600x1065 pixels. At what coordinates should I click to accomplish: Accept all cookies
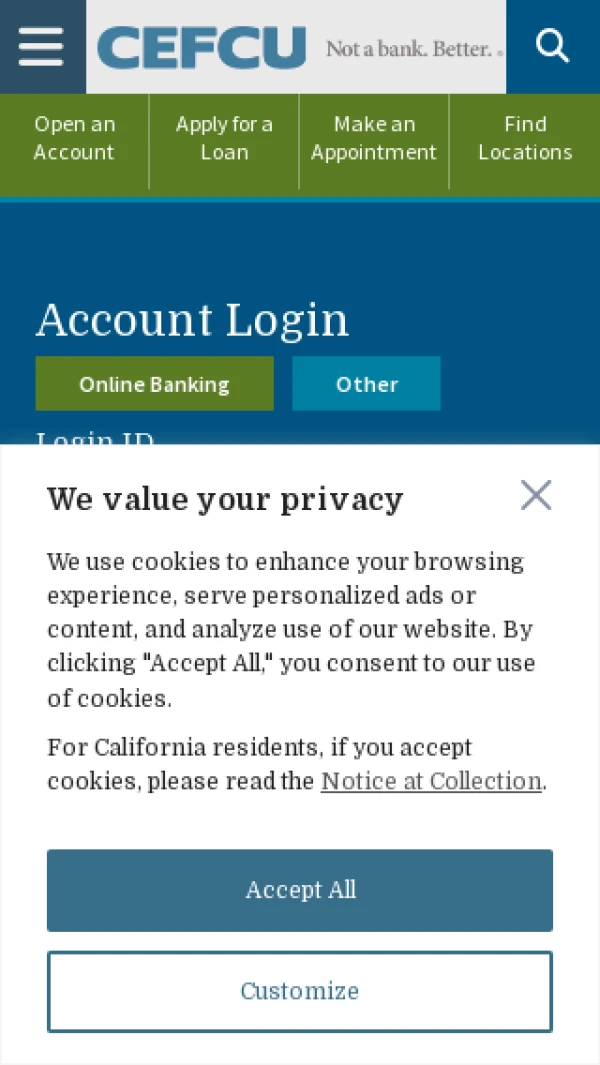click(300, 890)
